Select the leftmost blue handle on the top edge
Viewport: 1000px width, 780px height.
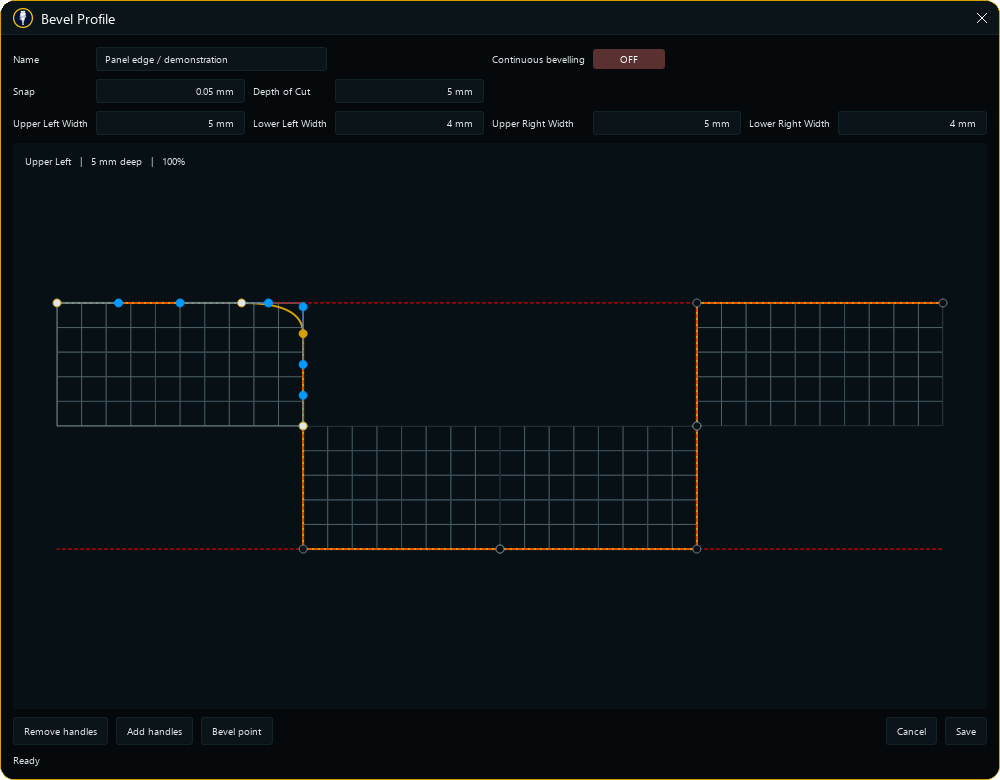click(119, 303)
